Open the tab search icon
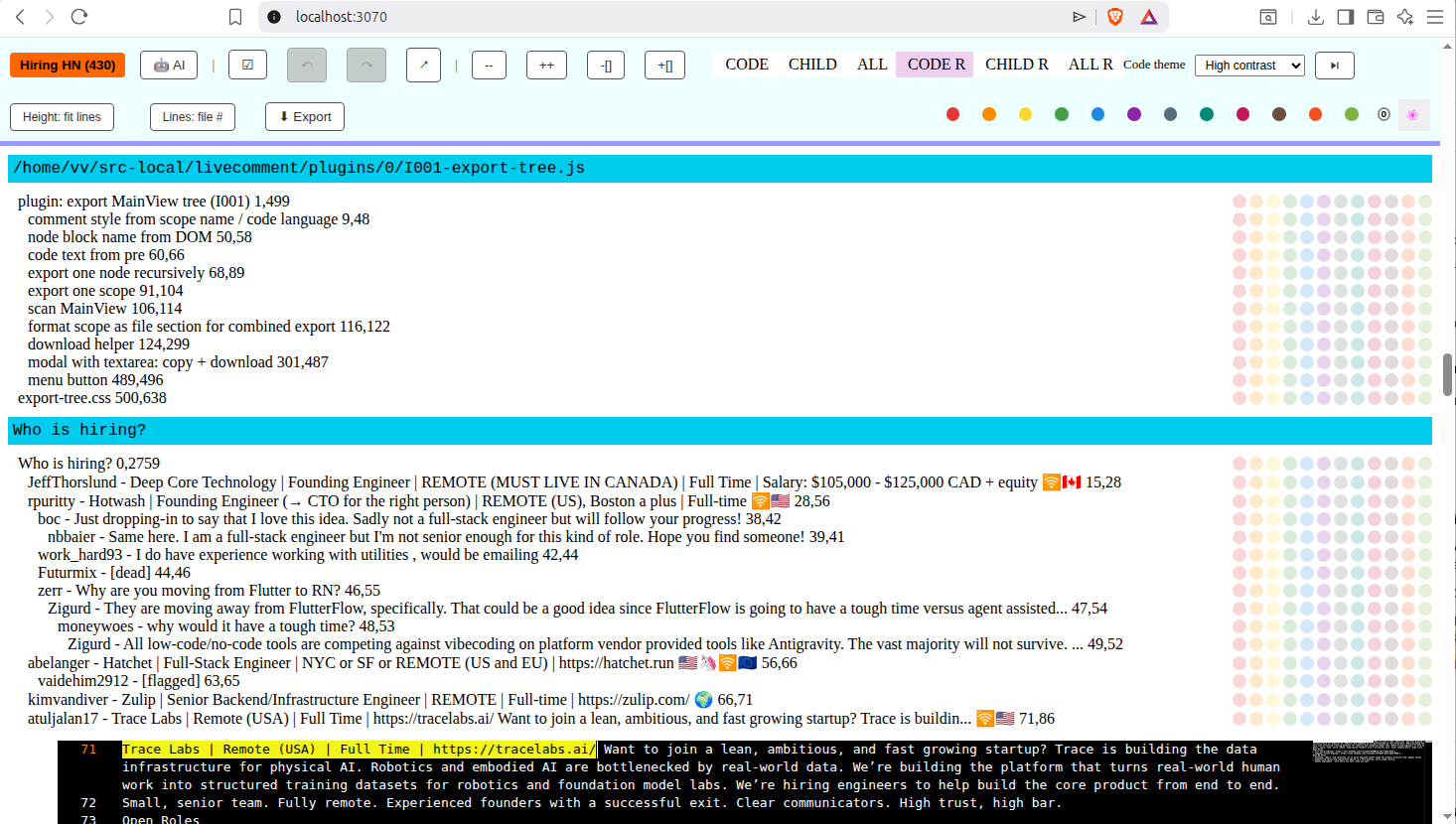This screenshot has height=824, width=1456. pos(1268,17)
